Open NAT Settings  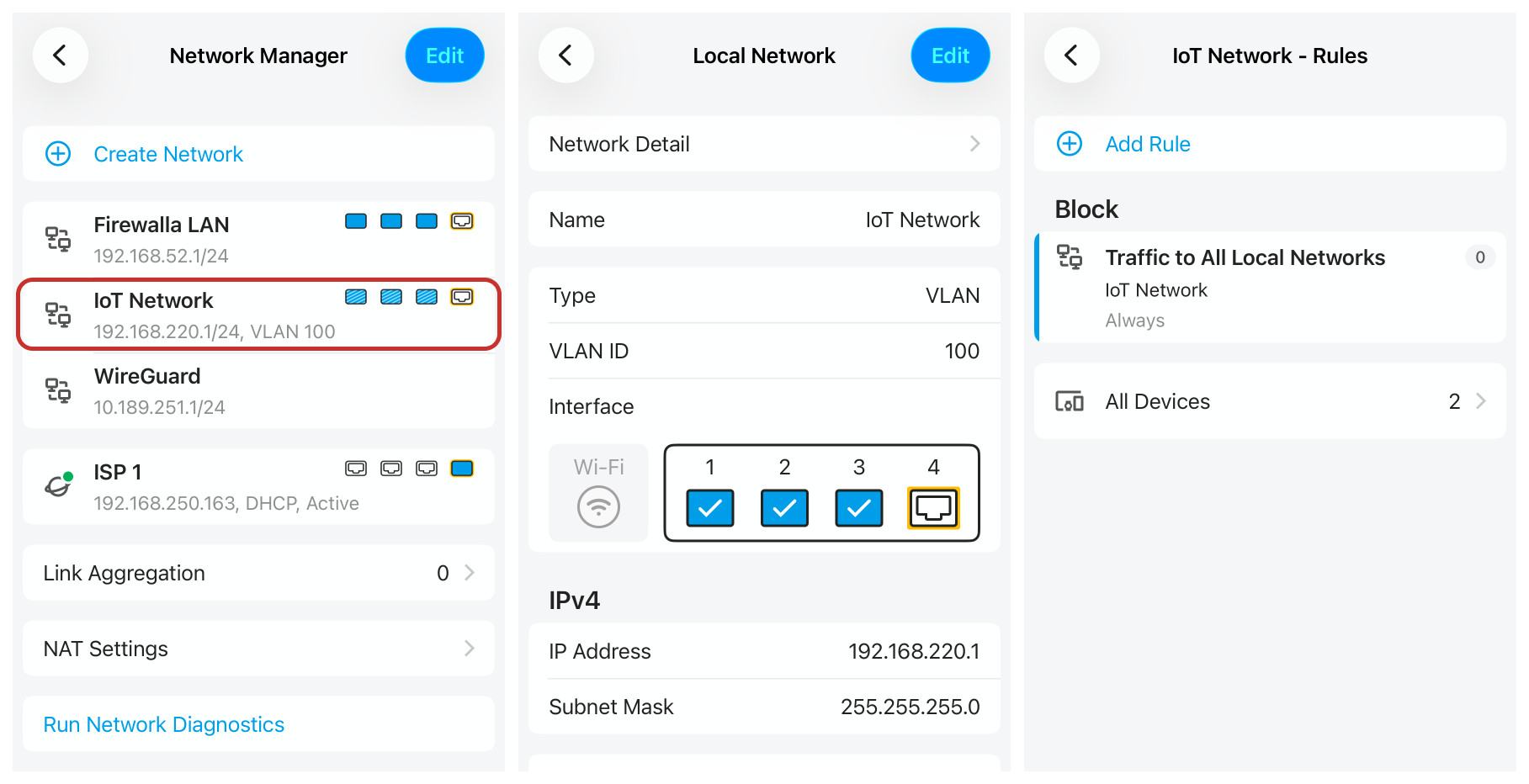click(258, 649)
